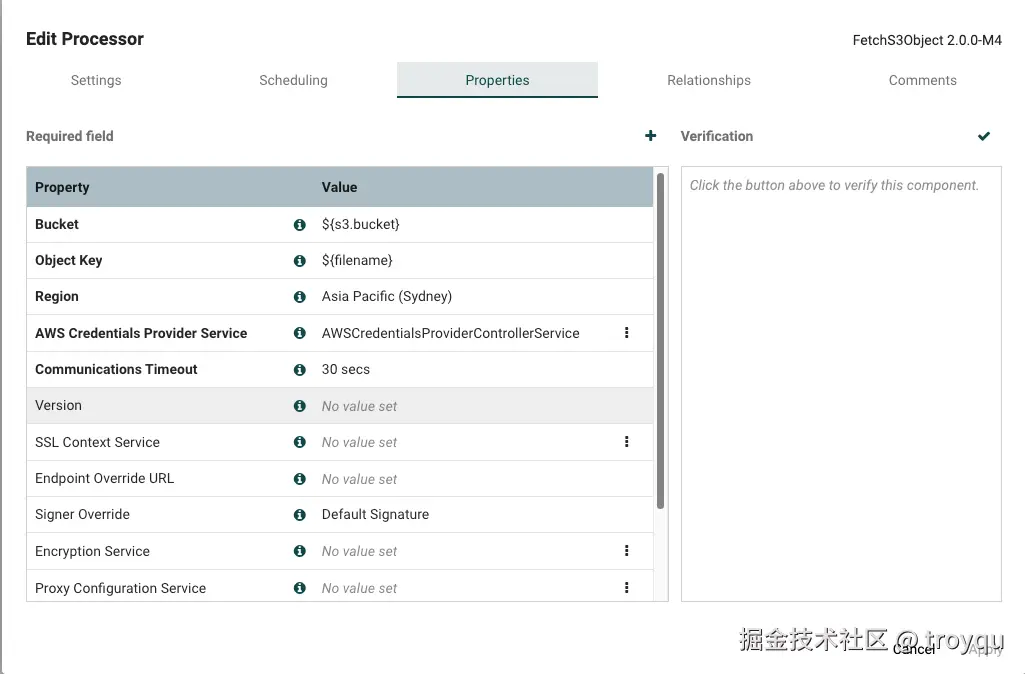
Task: Open AWS Credentials Provider Service options menu
Action: (627, 333)
